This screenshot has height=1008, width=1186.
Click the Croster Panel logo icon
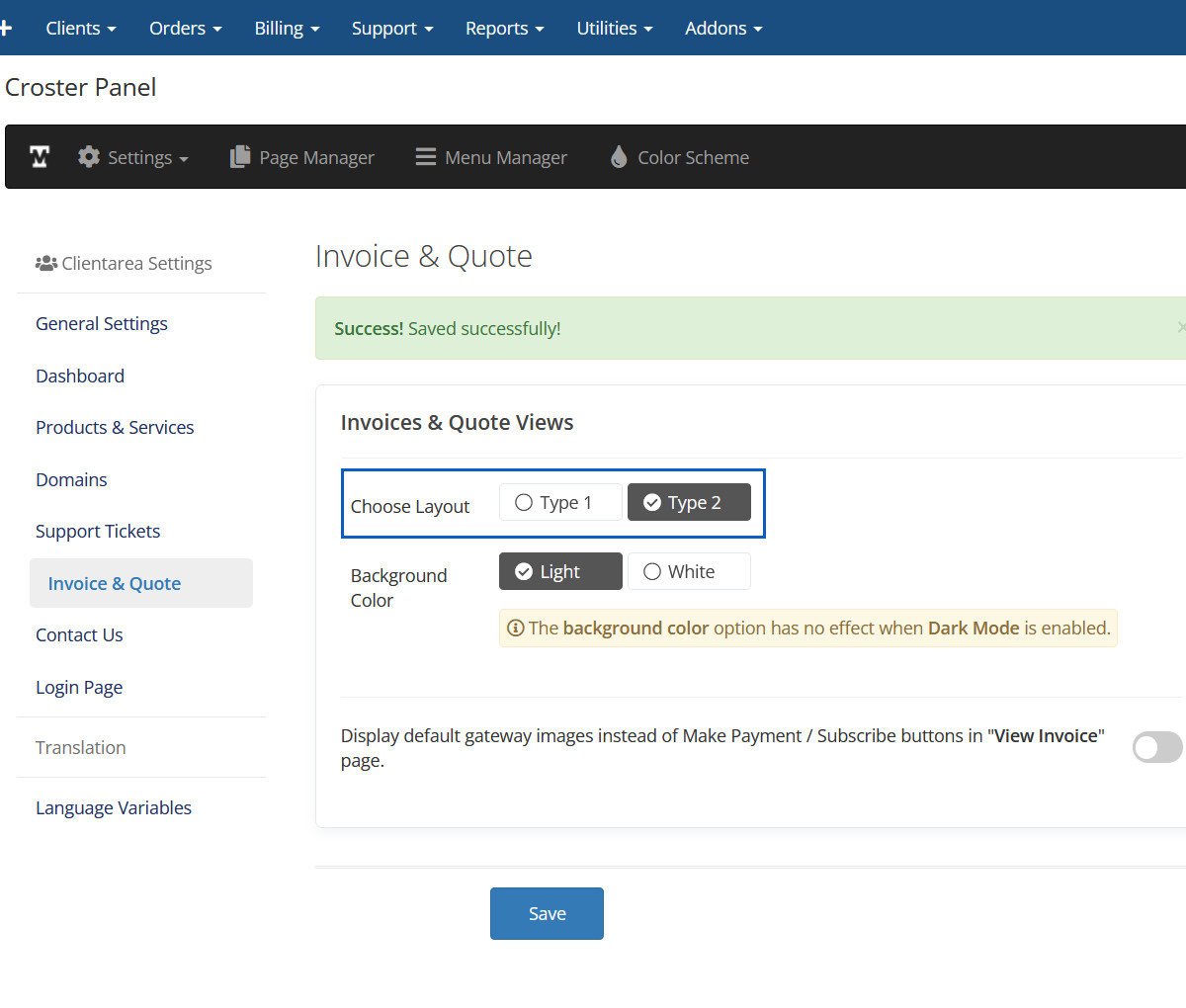pyautogui.click(x=40, y=157)
